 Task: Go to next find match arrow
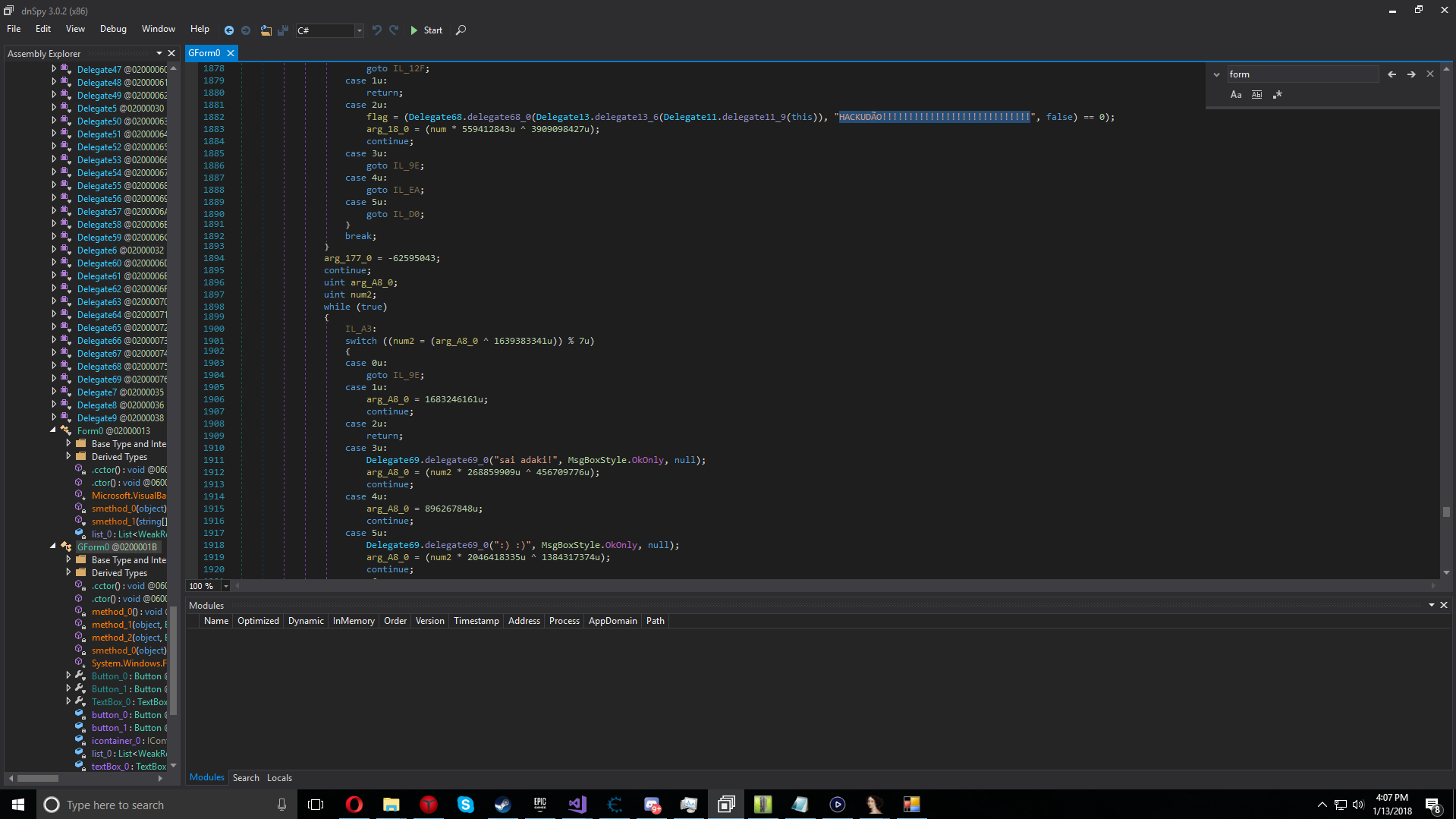point(1411,74)
